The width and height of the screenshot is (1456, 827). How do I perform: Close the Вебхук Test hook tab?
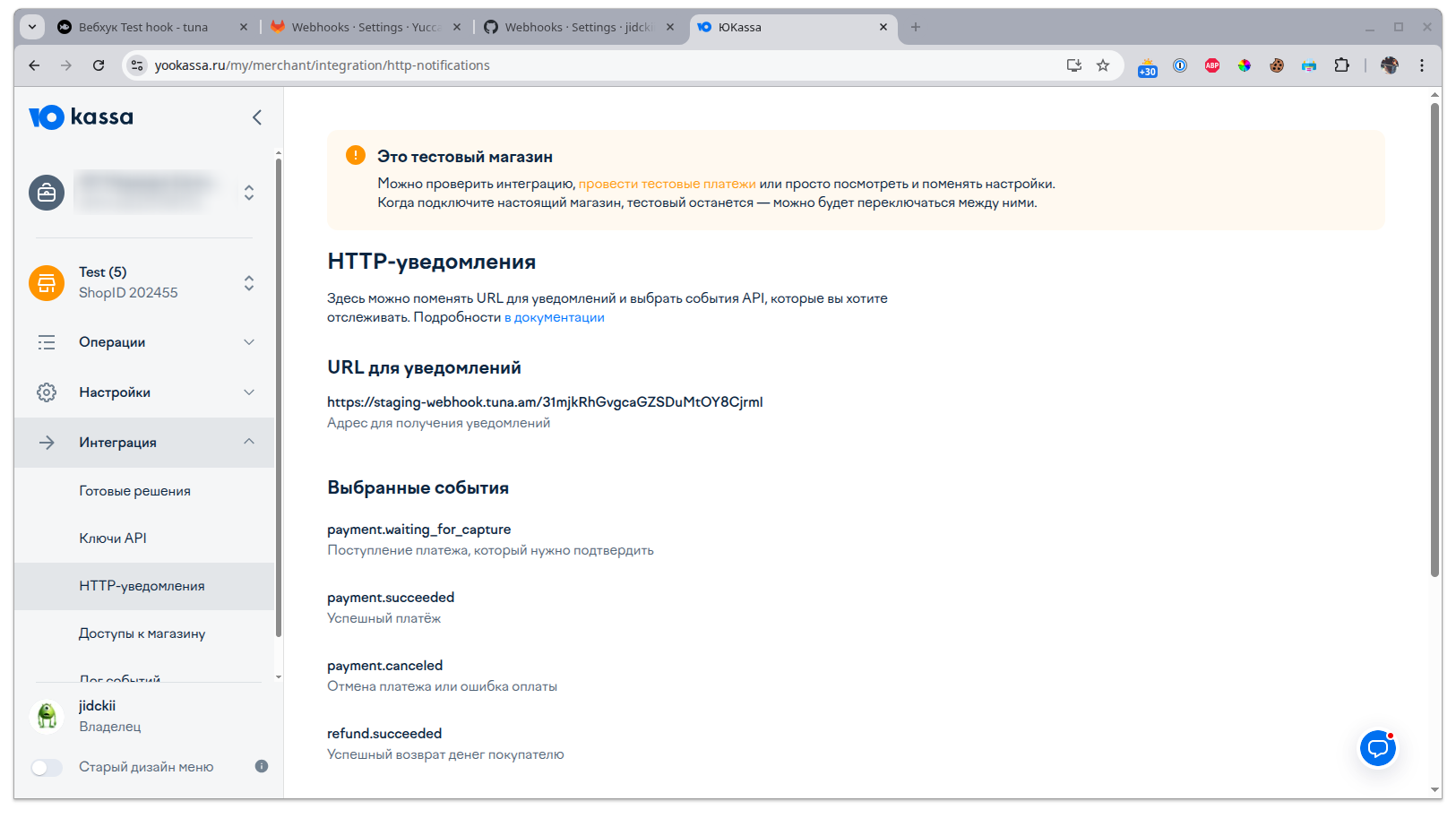coord(244,27)
